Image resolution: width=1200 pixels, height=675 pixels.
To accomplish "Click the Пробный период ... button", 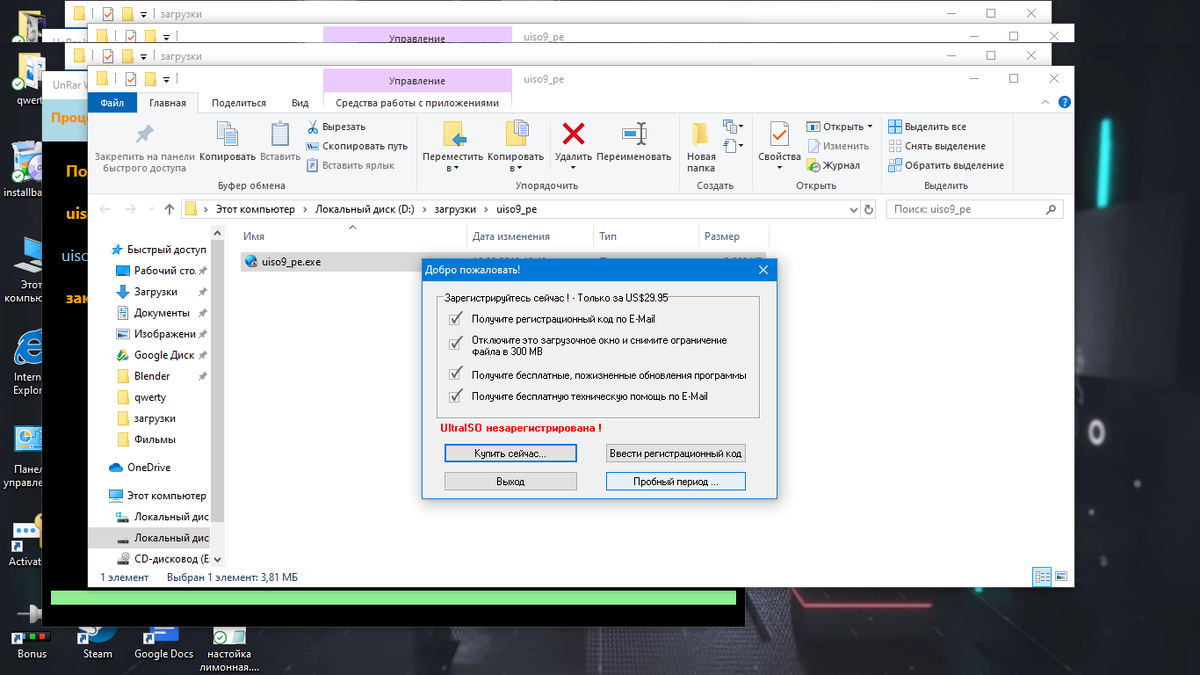I will [x=676, y=481].
